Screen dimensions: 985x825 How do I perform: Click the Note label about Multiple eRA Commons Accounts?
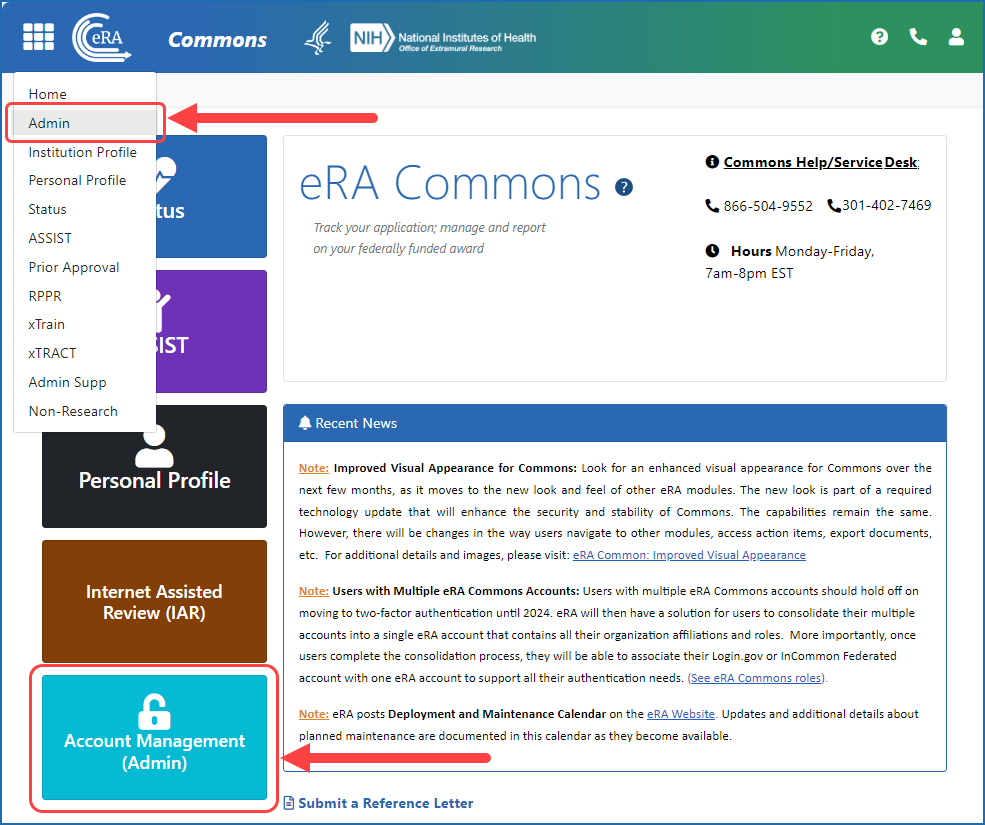click(x=313, y=591)
